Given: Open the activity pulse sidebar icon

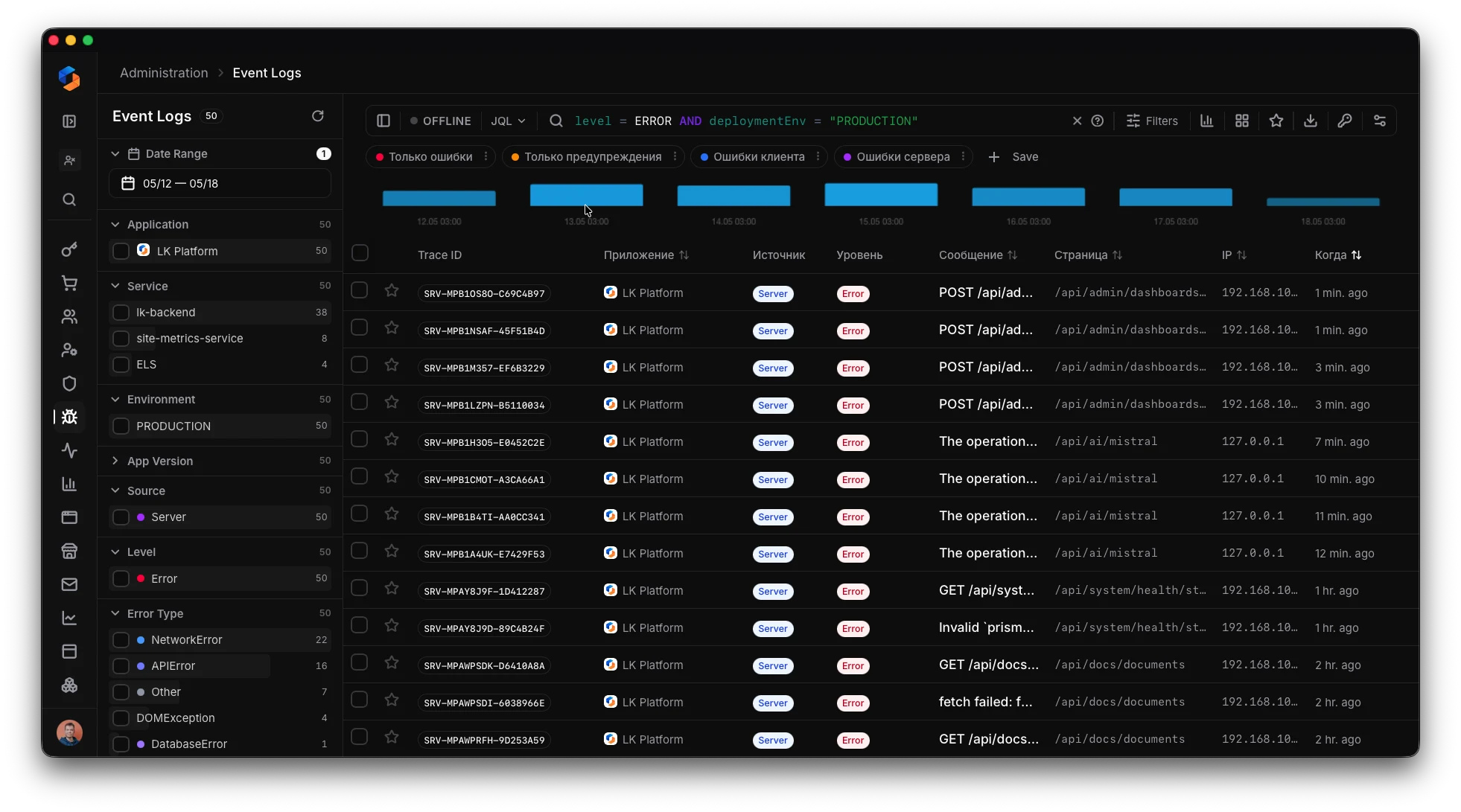Looking at the screenshot, I should (x=69, y=450).
